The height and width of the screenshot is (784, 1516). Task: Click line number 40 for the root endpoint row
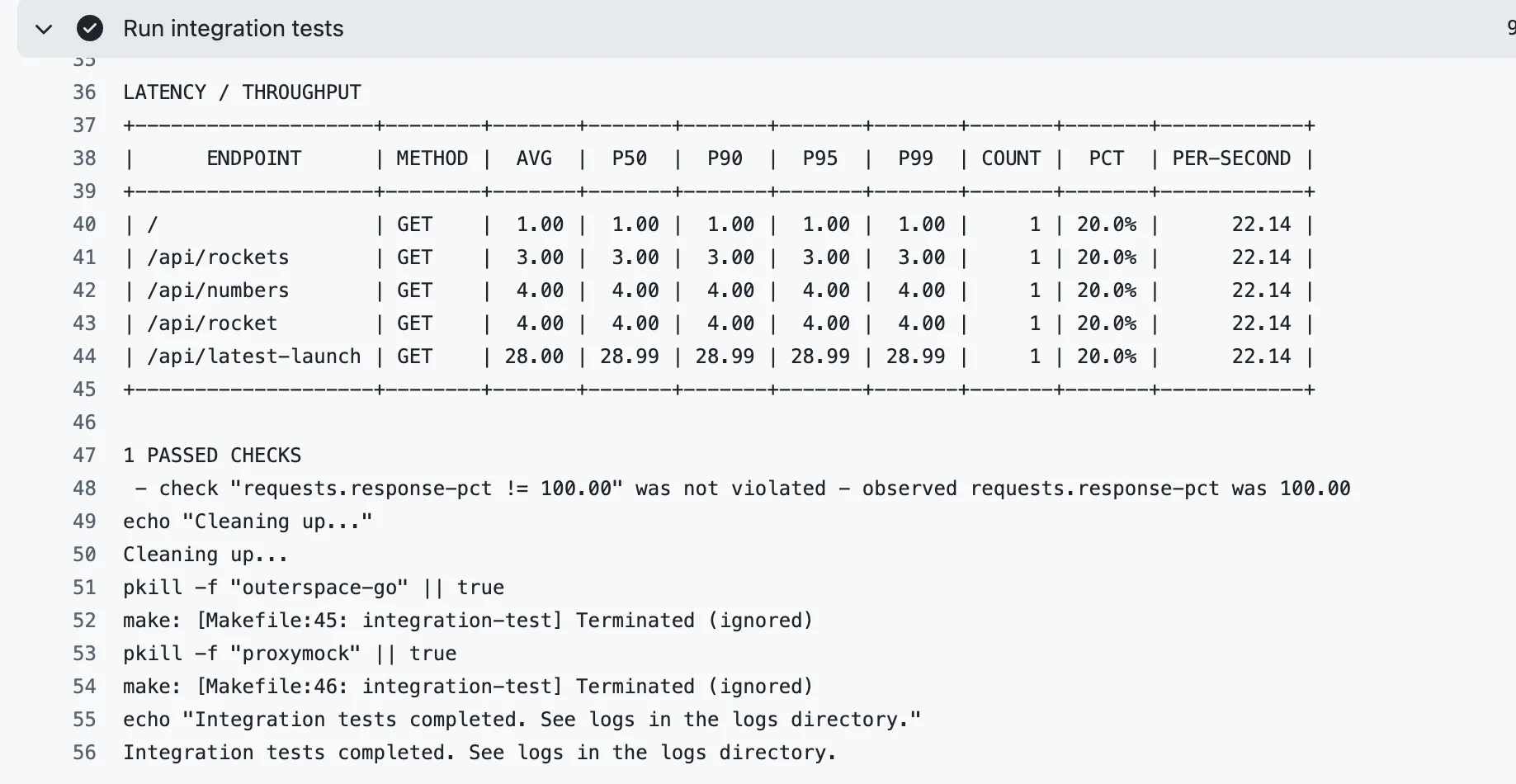point(84,224)
